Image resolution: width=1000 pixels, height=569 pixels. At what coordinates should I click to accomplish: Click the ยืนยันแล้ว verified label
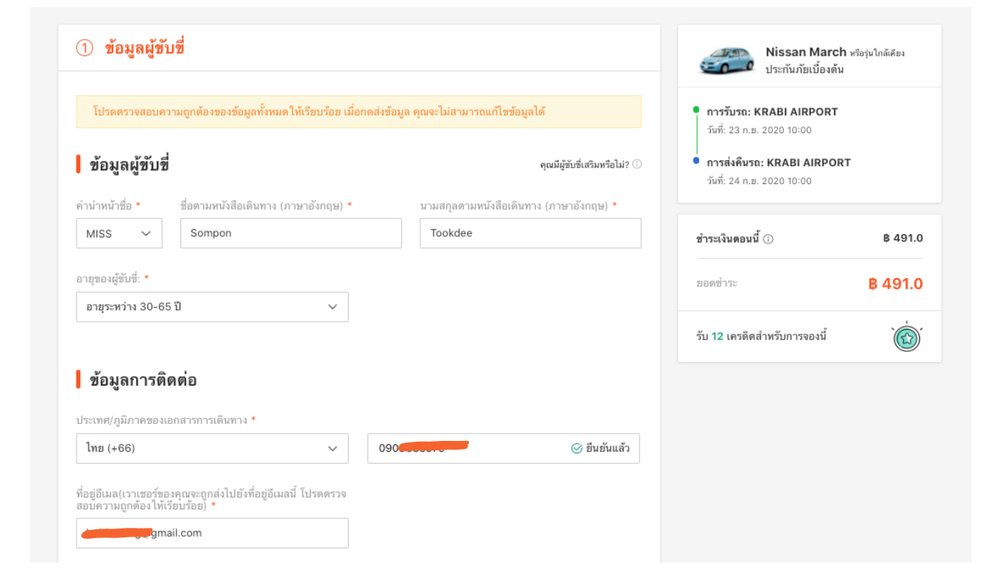pyautogui.click(x=608, y=449)
